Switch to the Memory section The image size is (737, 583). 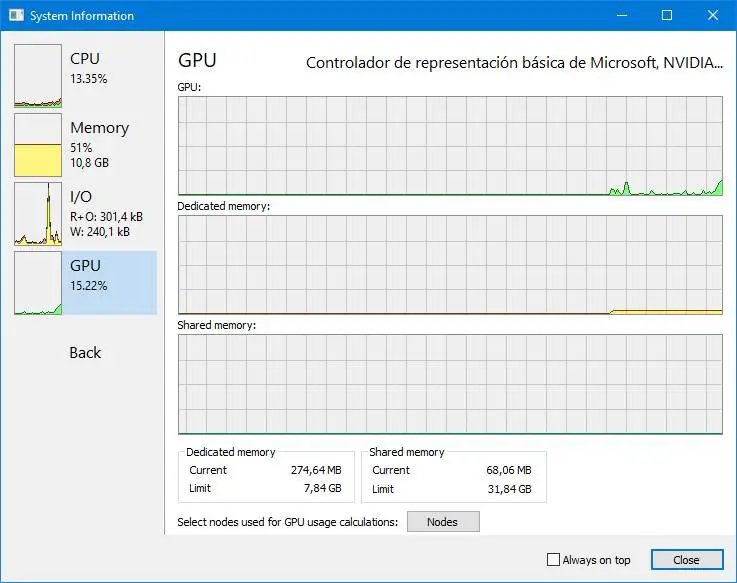point(99,128)
